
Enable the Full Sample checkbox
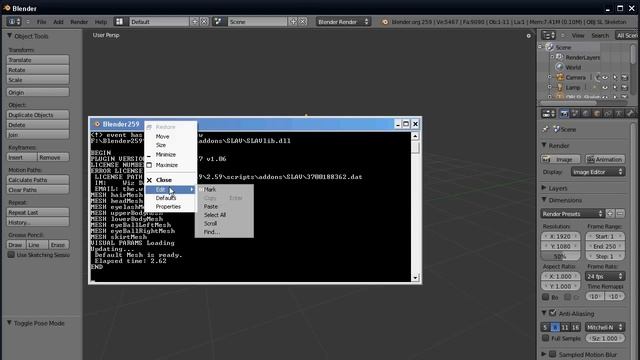[546, 338]
